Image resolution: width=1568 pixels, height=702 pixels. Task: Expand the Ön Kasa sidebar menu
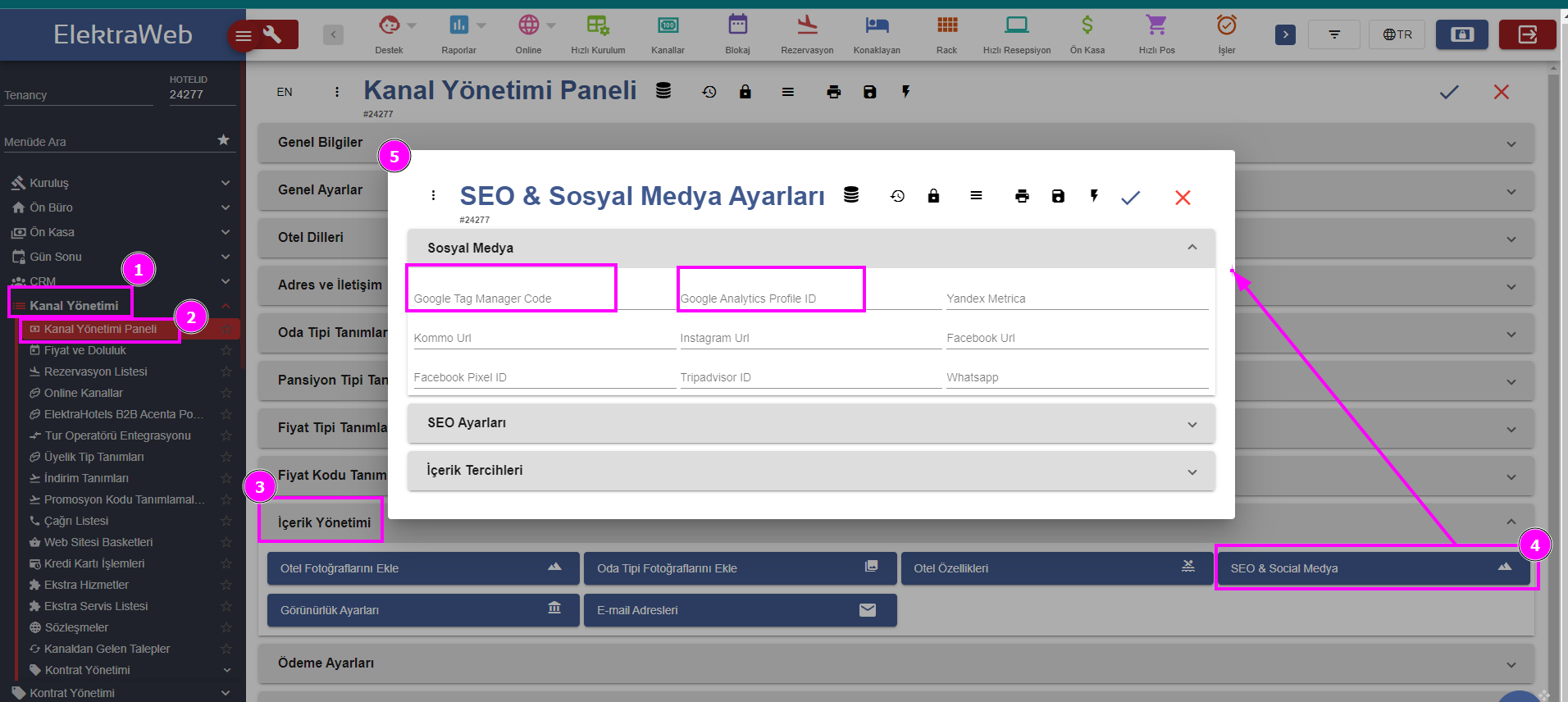click(120, 232)
